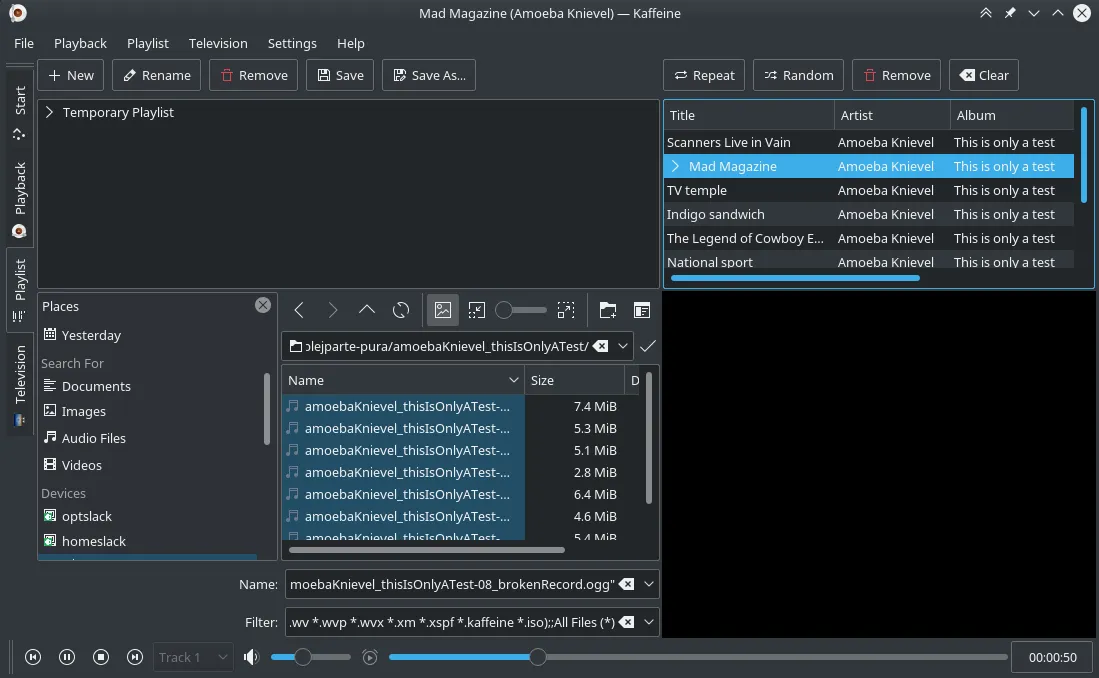
Task: Pause playback with the pause button
Action: pos(67,657)
